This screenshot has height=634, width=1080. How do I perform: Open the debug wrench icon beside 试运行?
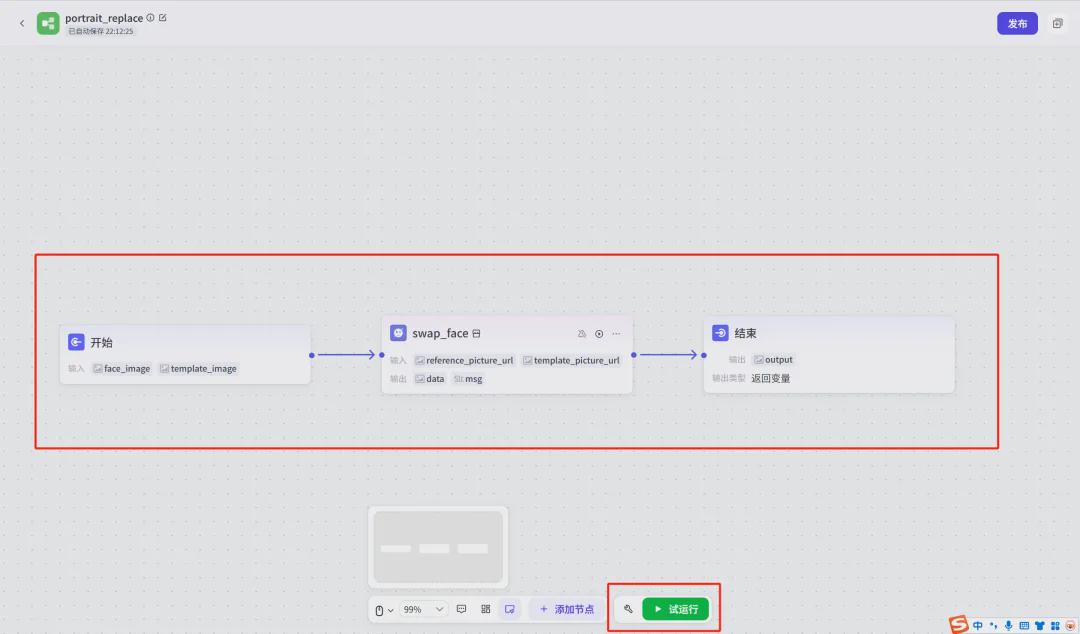coord(628,609)
